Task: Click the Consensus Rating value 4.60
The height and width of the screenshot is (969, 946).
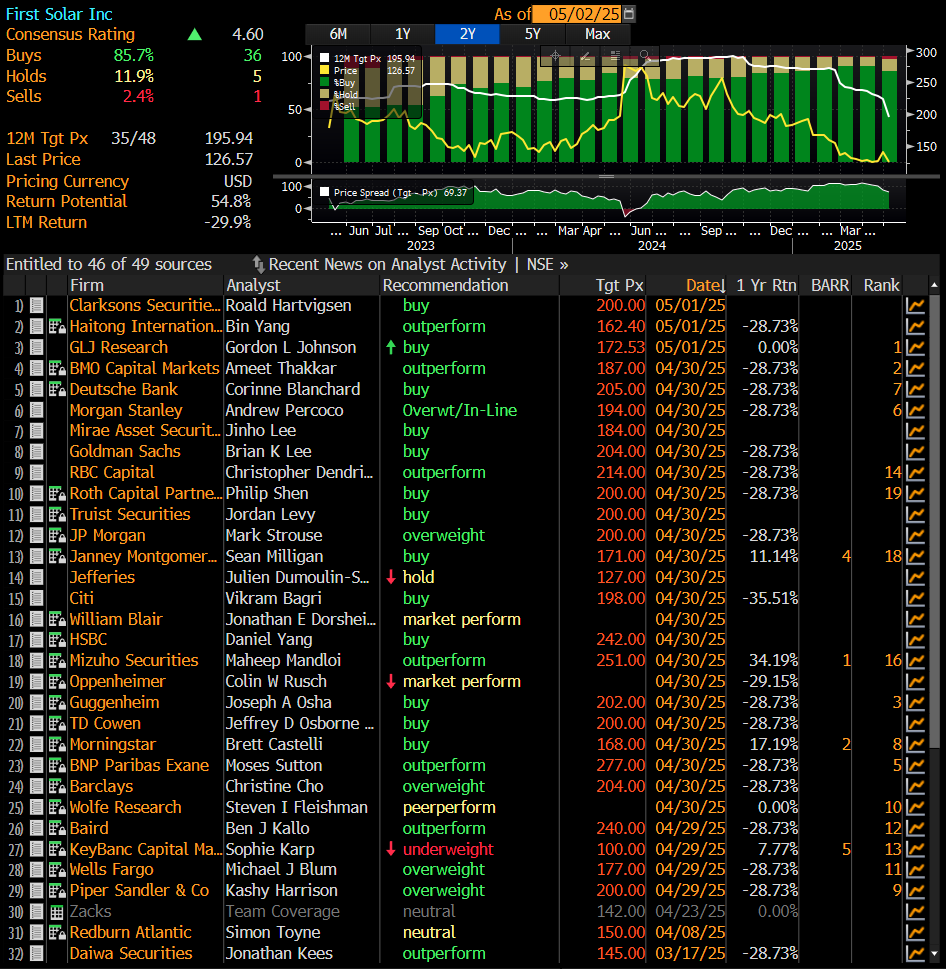Action: tap(248, 34)
